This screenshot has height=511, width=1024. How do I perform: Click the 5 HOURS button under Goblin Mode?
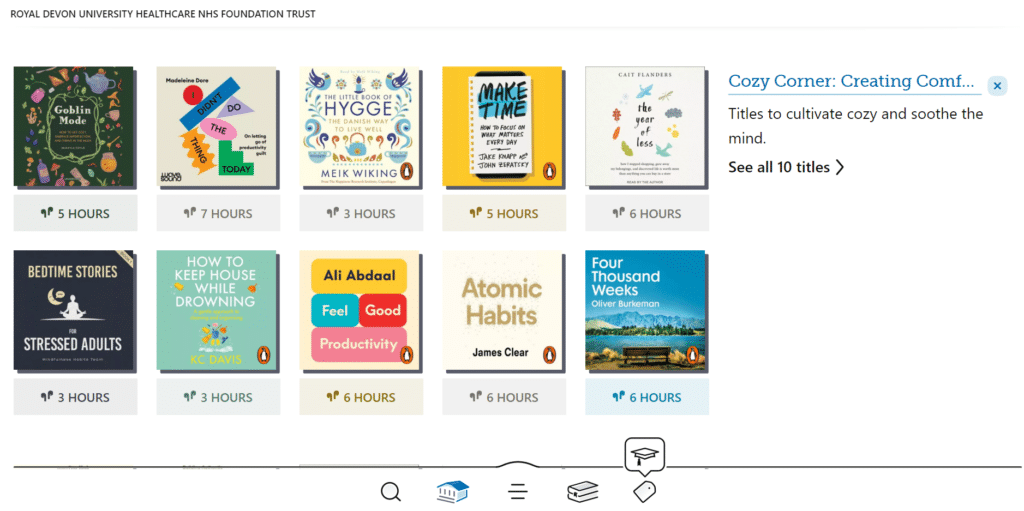click(x=75, y=213)
